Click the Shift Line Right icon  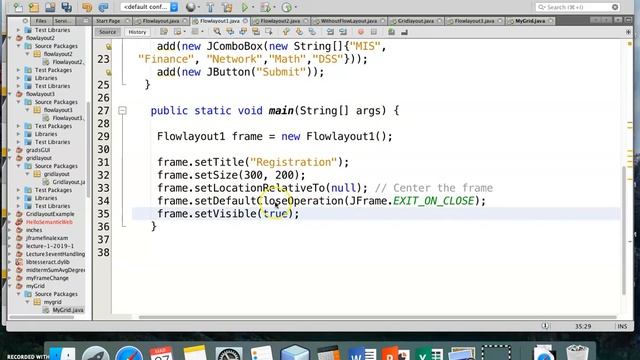coord(343,32)
